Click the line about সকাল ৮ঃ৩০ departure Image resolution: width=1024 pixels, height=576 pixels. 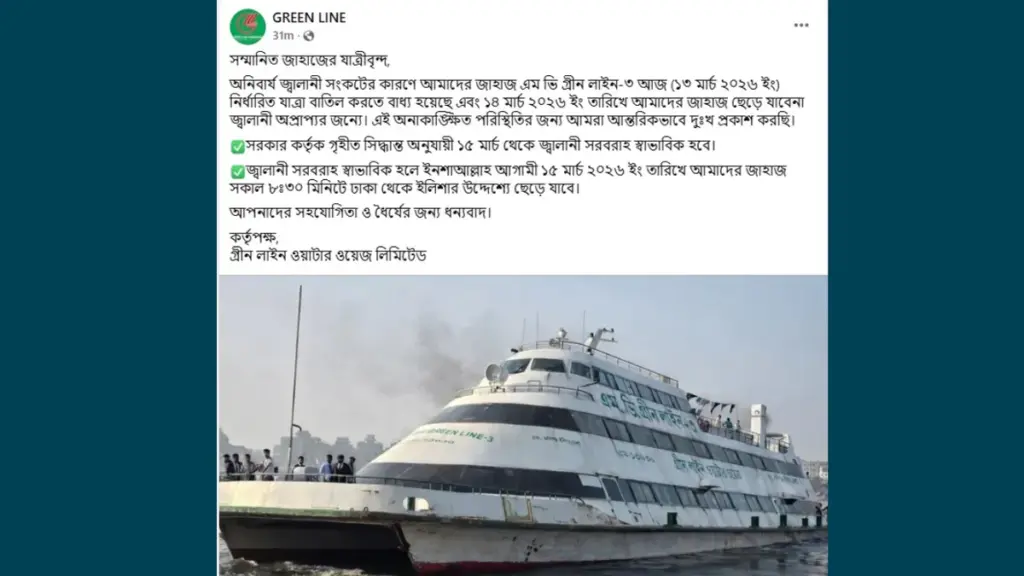[404, 188]
